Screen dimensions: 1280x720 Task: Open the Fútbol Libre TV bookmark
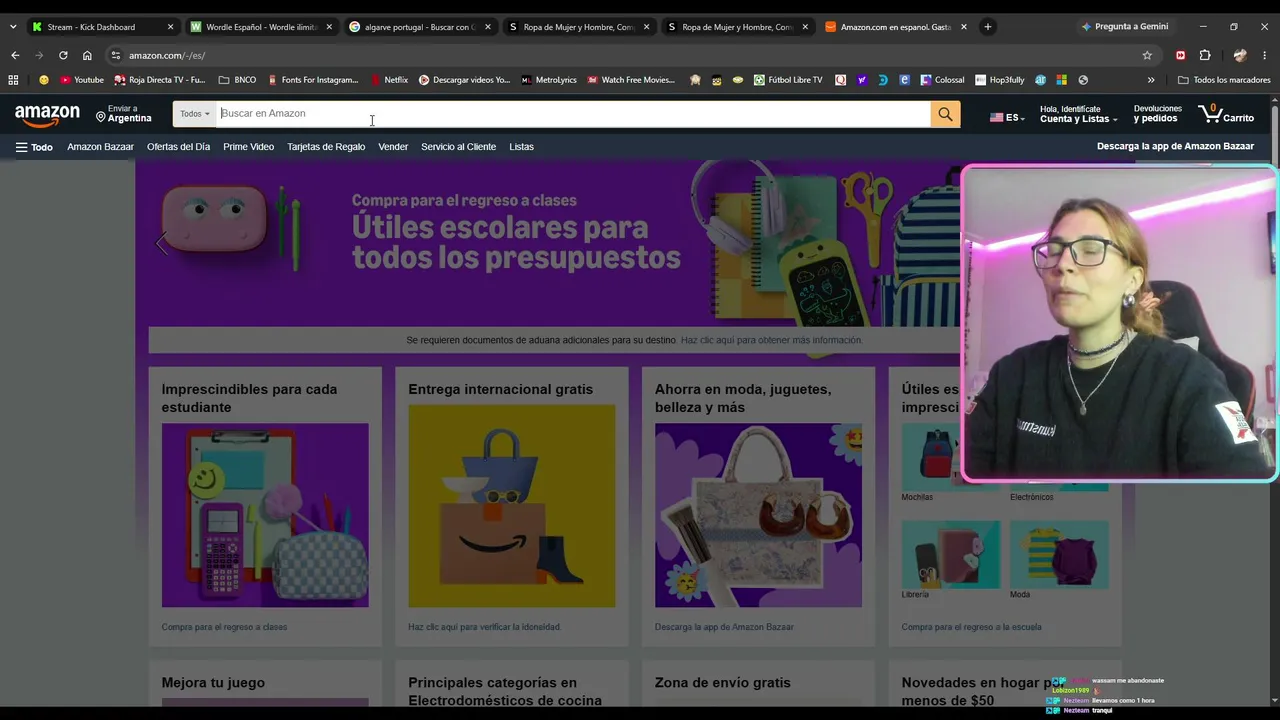point(788,80)
